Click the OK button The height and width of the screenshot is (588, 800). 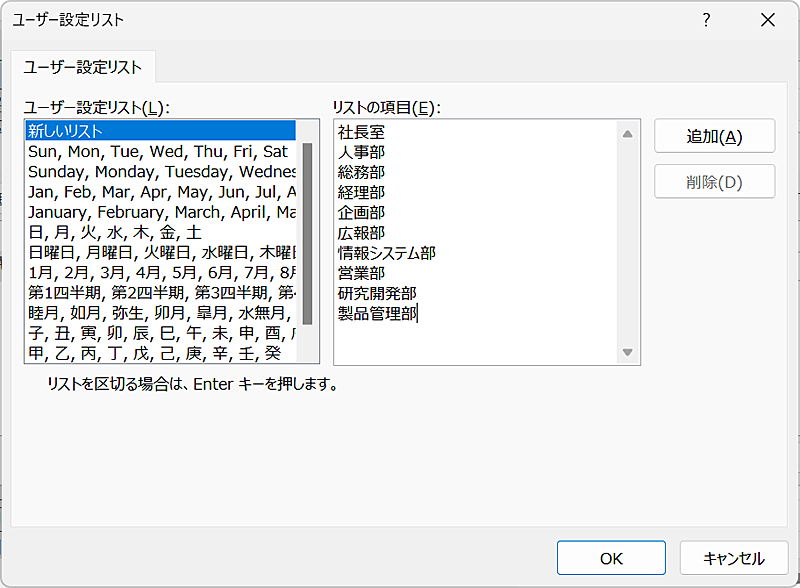(x=611, y=558)
